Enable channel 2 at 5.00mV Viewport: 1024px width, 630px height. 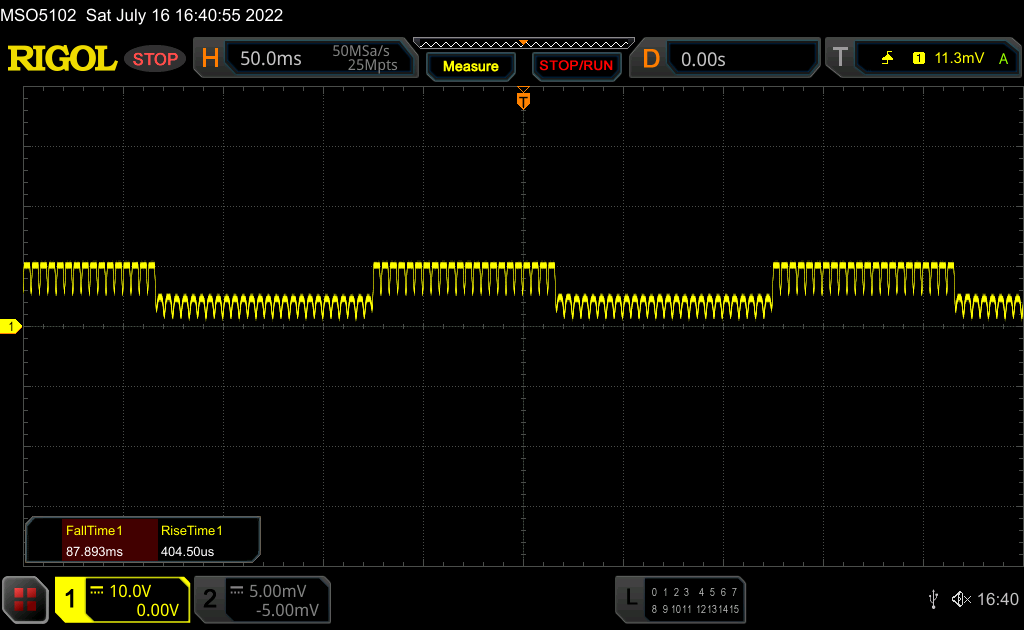click(262, 599)
